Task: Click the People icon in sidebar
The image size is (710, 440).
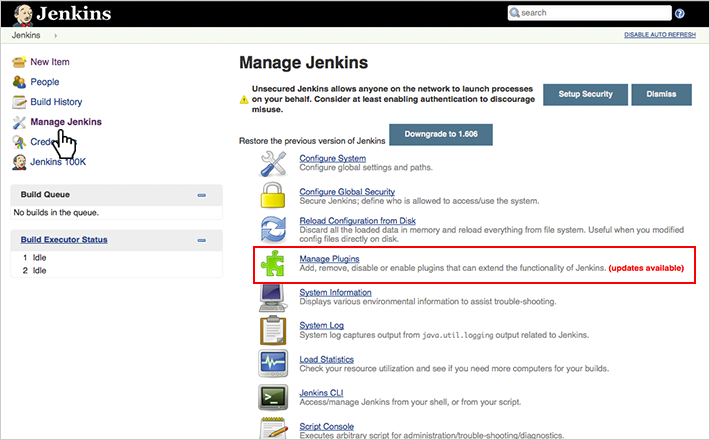Action: (x=19, y=82)
